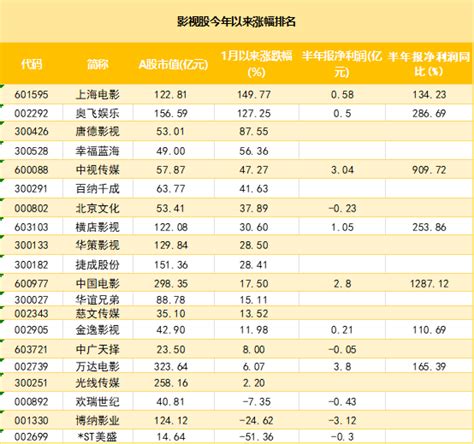Image resolution: width=474 pixels, height=444 pixels.
Task: Click the 横店影视 name cell
Action: coord(97,227)
